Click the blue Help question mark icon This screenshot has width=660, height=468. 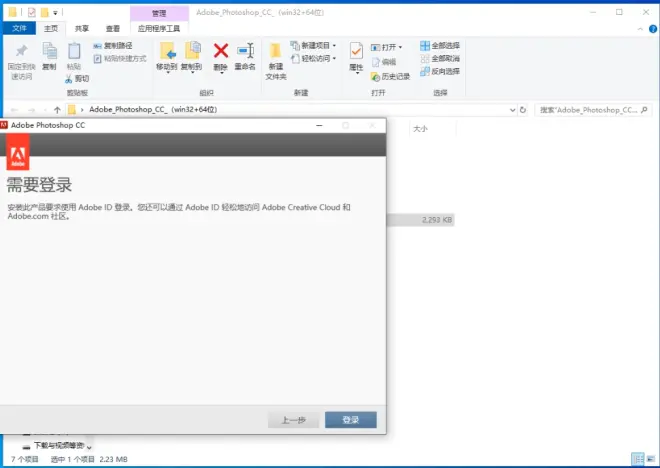click(x=653, y=29)
